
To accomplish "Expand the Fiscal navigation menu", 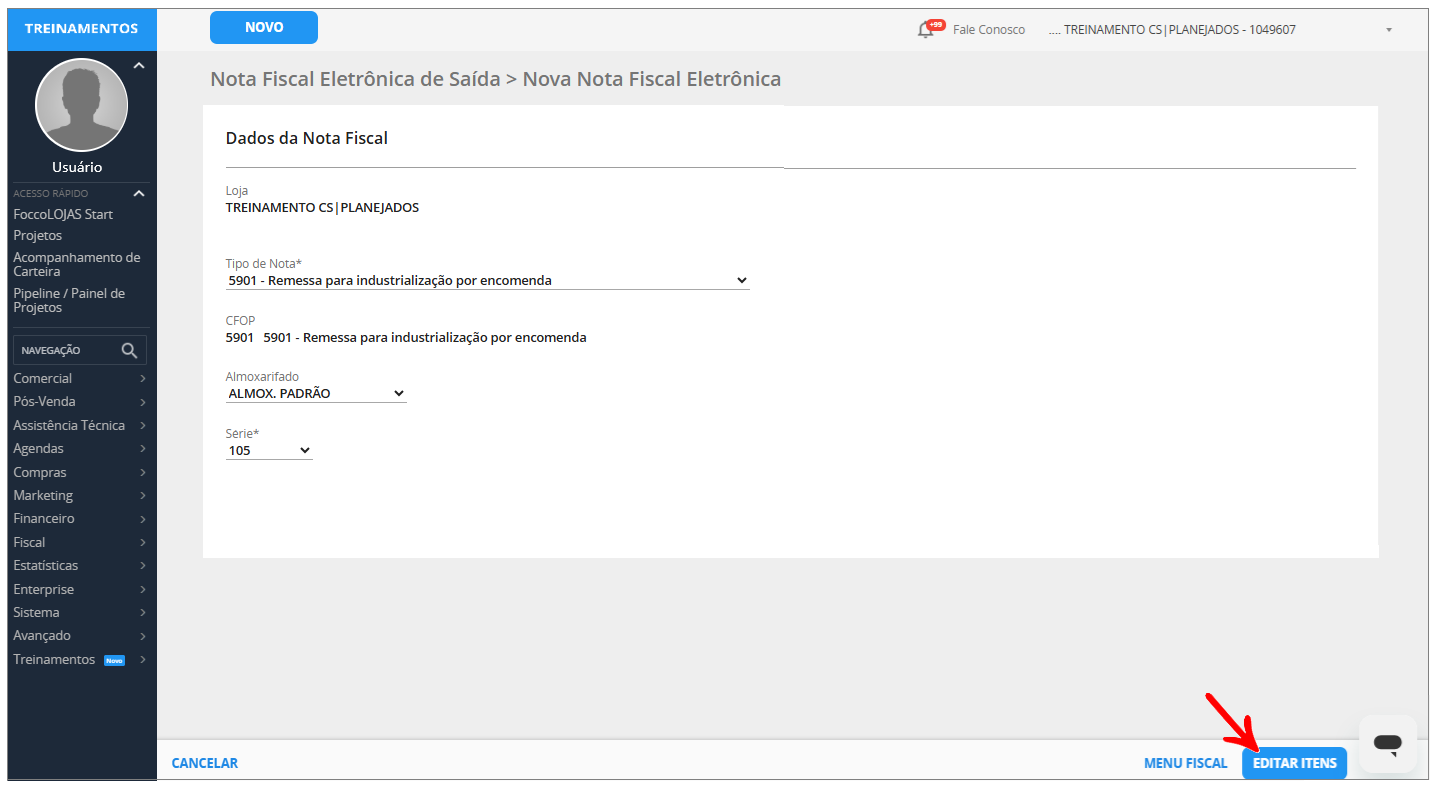I will tap(80, 542).
